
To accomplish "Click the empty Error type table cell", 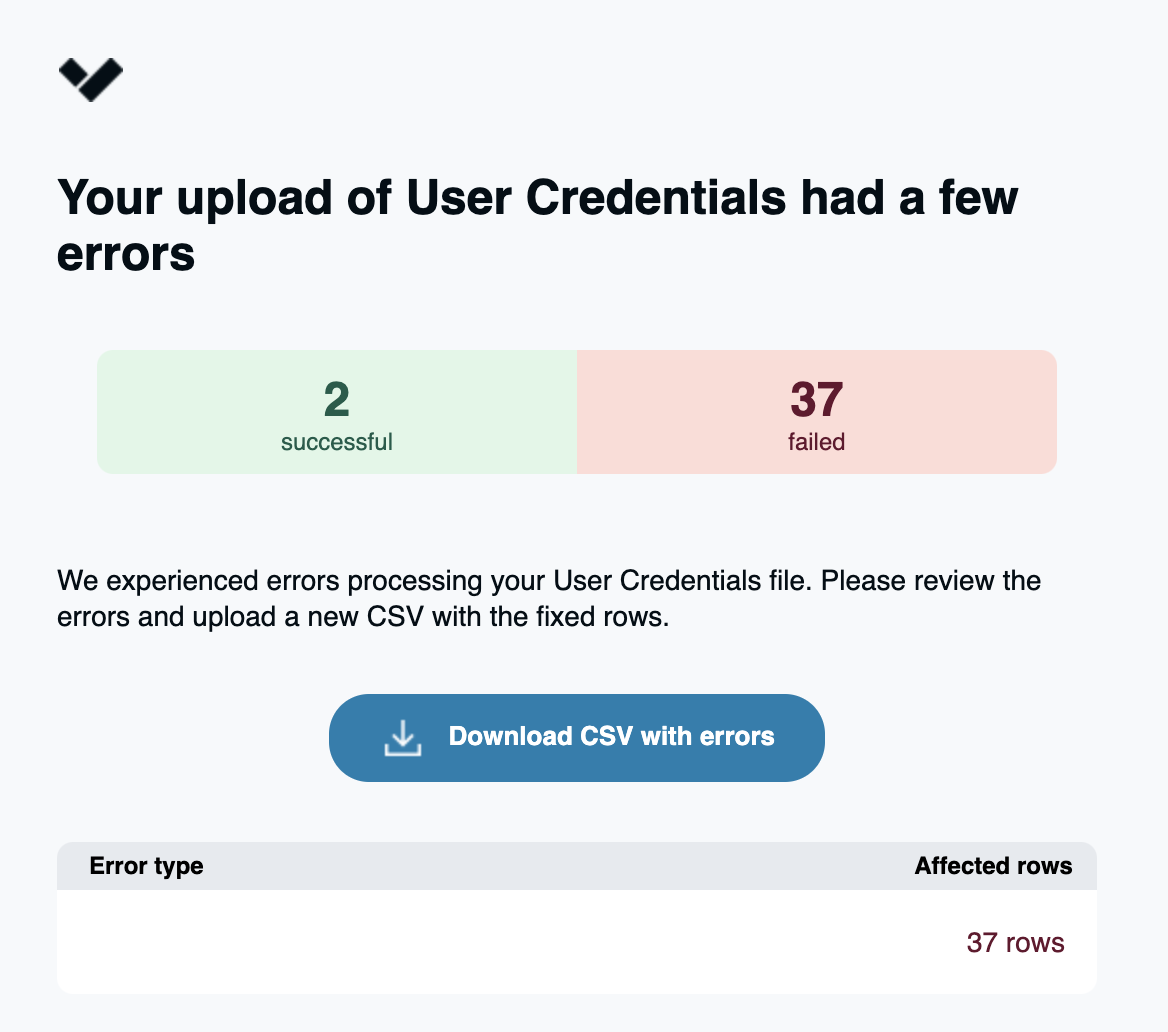I will click(x=300, y=942).
